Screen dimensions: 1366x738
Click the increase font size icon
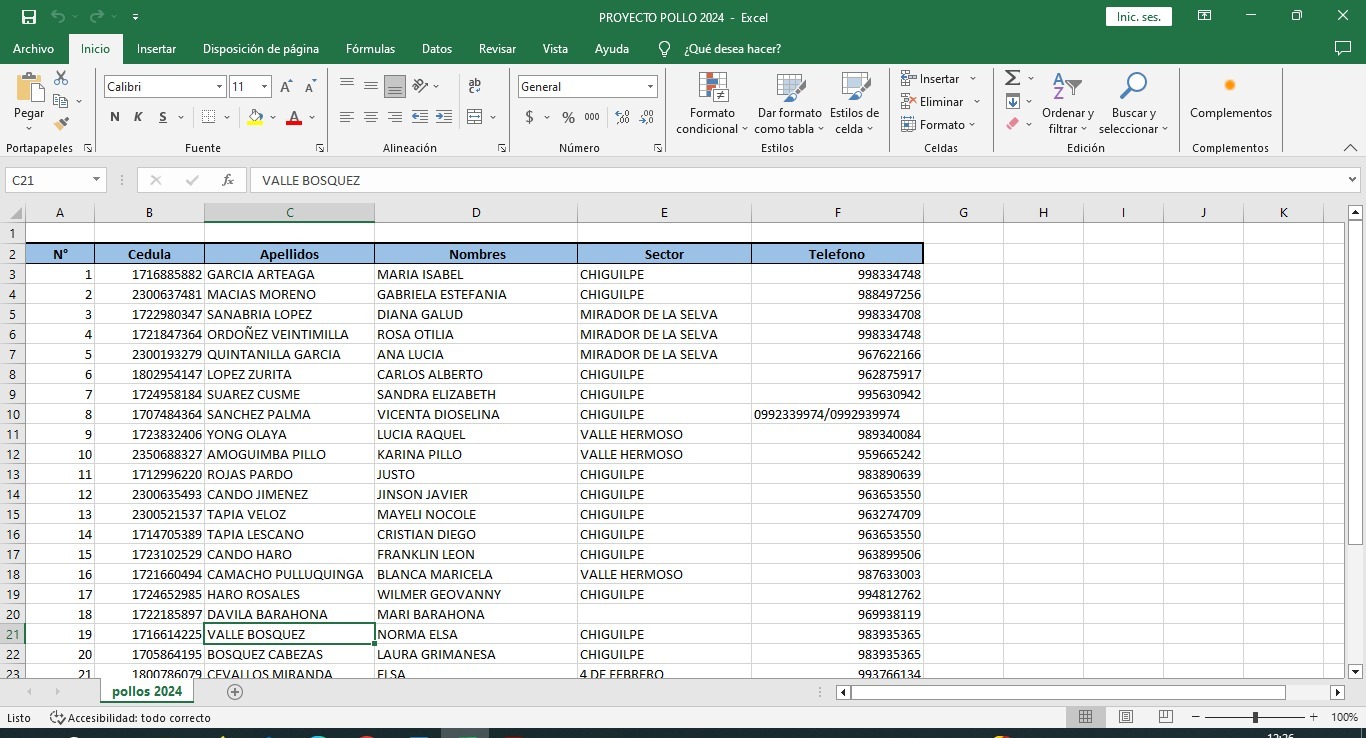[x=287, y=87]
